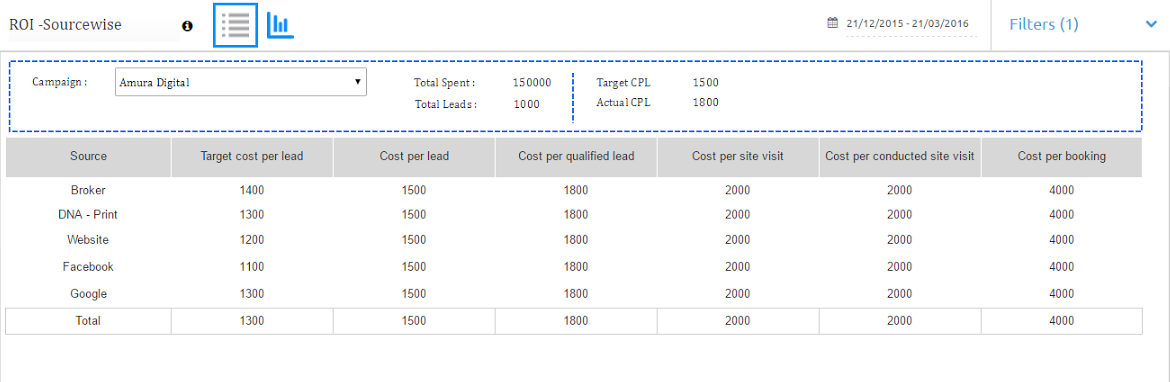Image resolution: width=1170 pixels, height=382 pixels.
Task: Click the Cost per site visit header
Action: pos(737,157)
